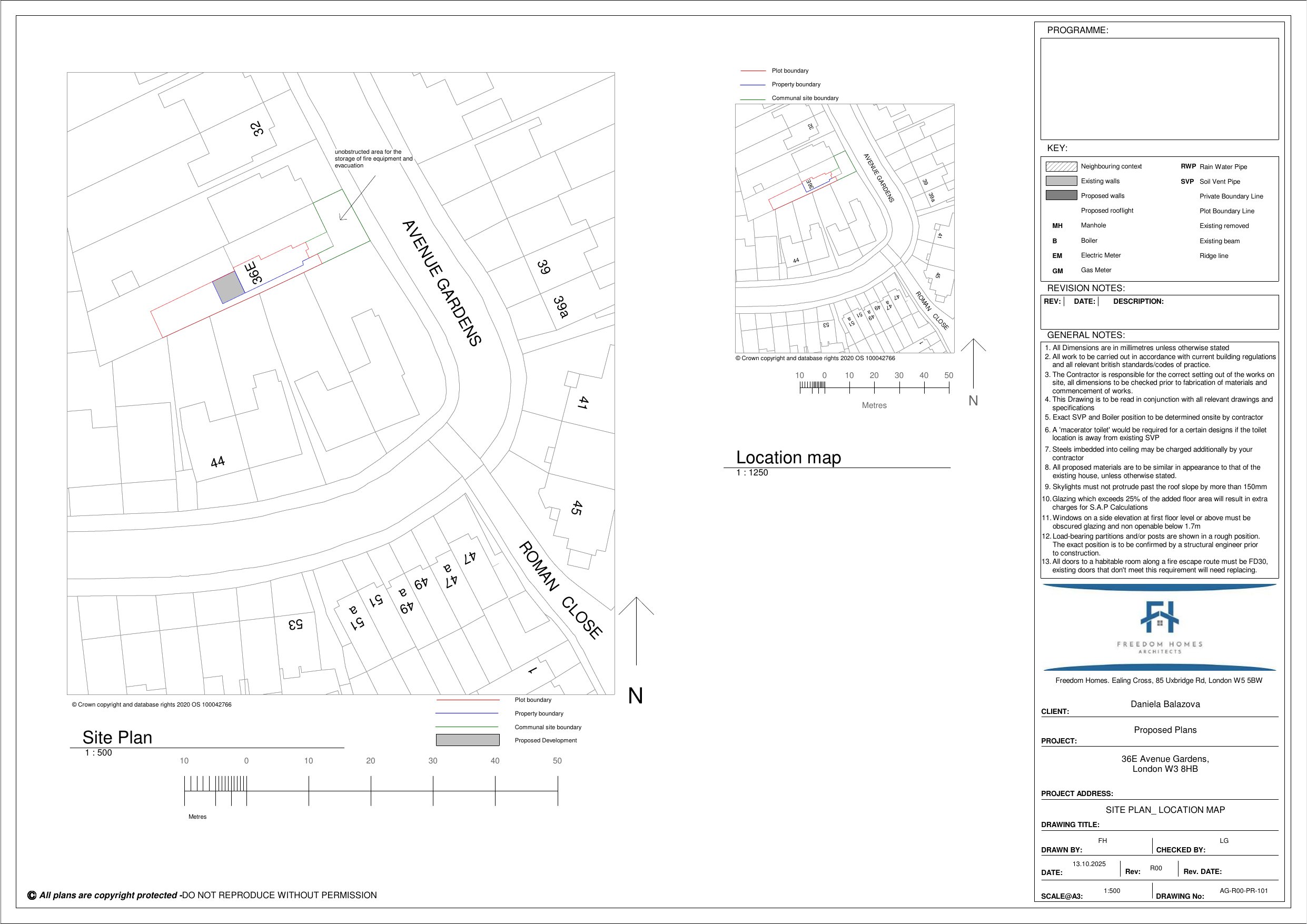This screenshot has width=1307, height=924.
Task: Click the Site Plan north arrow
Action: tap(636, 632)
